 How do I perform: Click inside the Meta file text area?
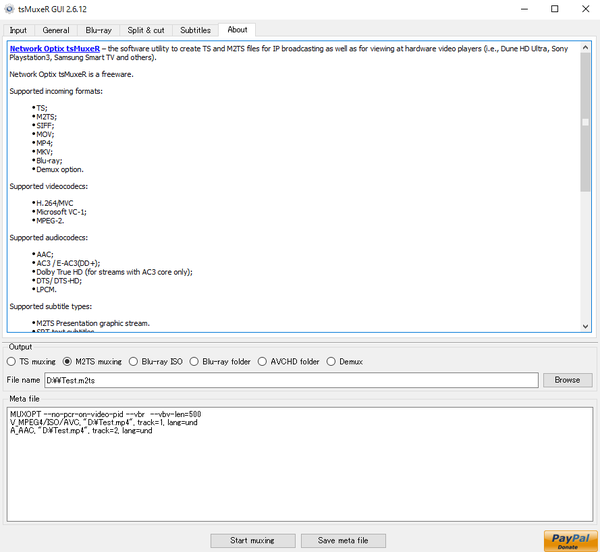[x=300, y=464]
